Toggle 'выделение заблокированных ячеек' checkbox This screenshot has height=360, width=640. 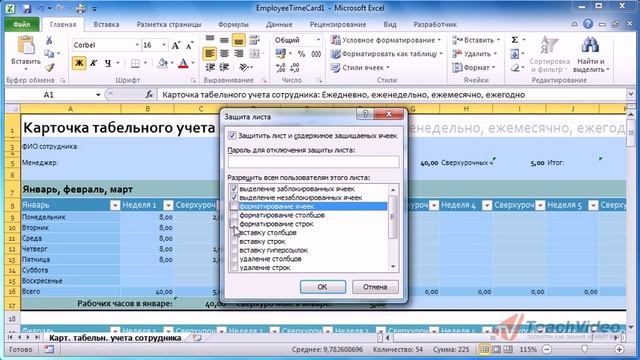(234, 189)
